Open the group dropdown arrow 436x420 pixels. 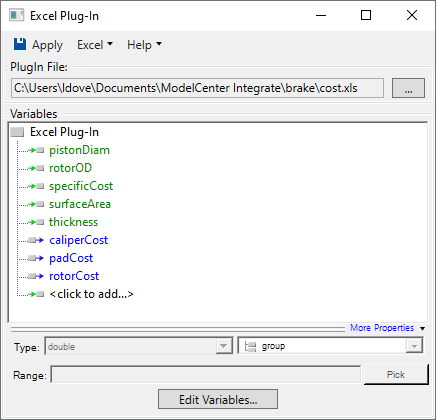click(x=414, y=346)
